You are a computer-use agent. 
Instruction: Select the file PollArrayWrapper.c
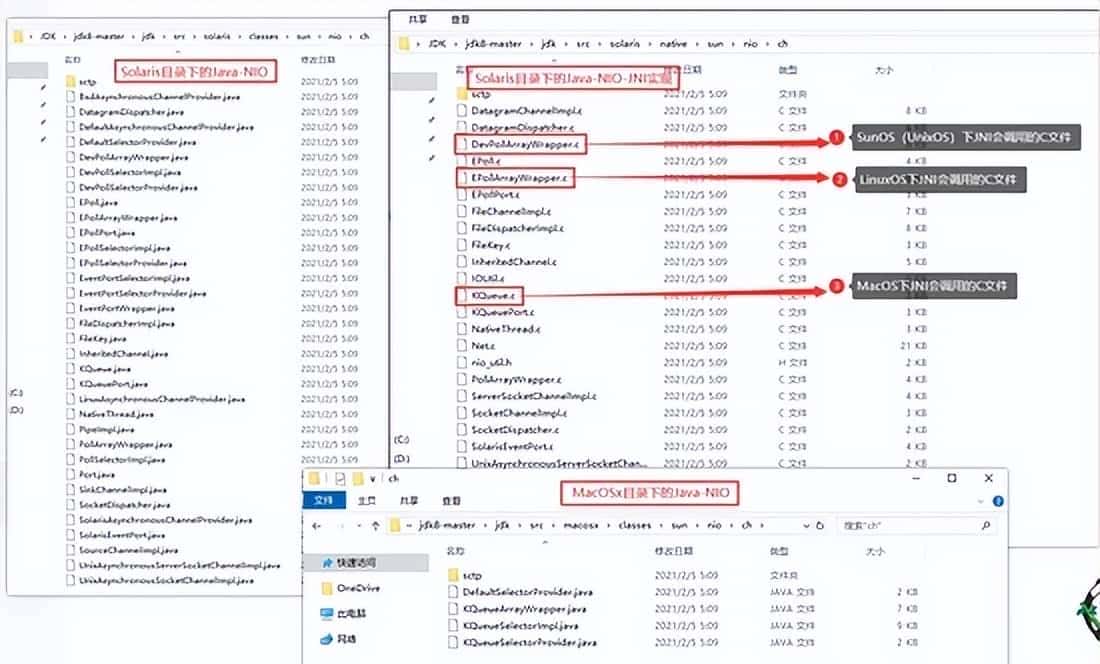coord(516,379)
